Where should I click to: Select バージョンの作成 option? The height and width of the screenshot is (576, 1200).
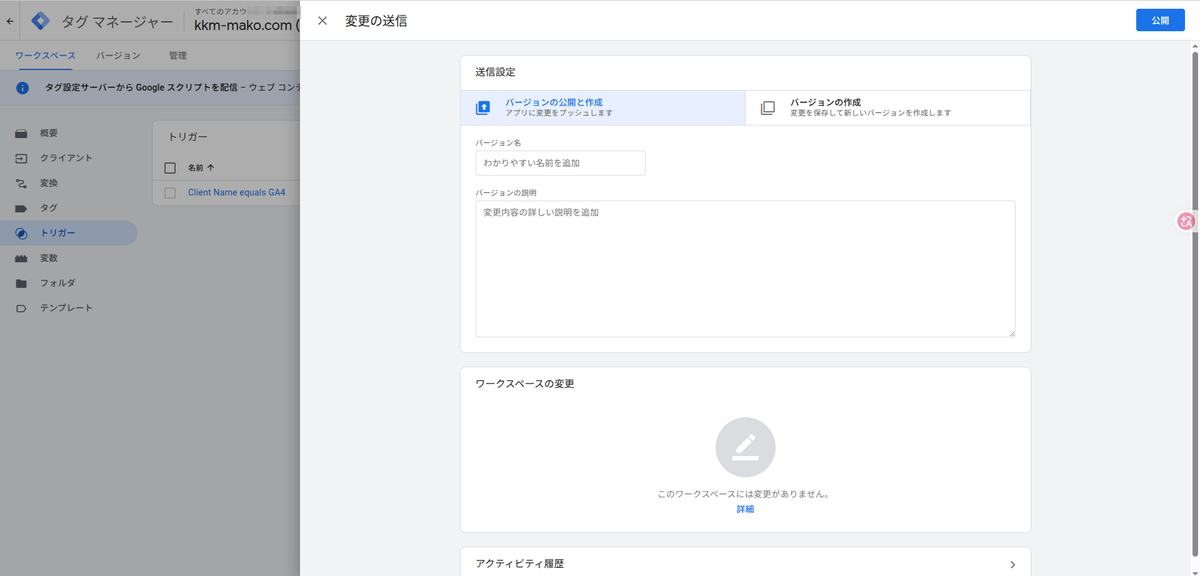[888, 107]
